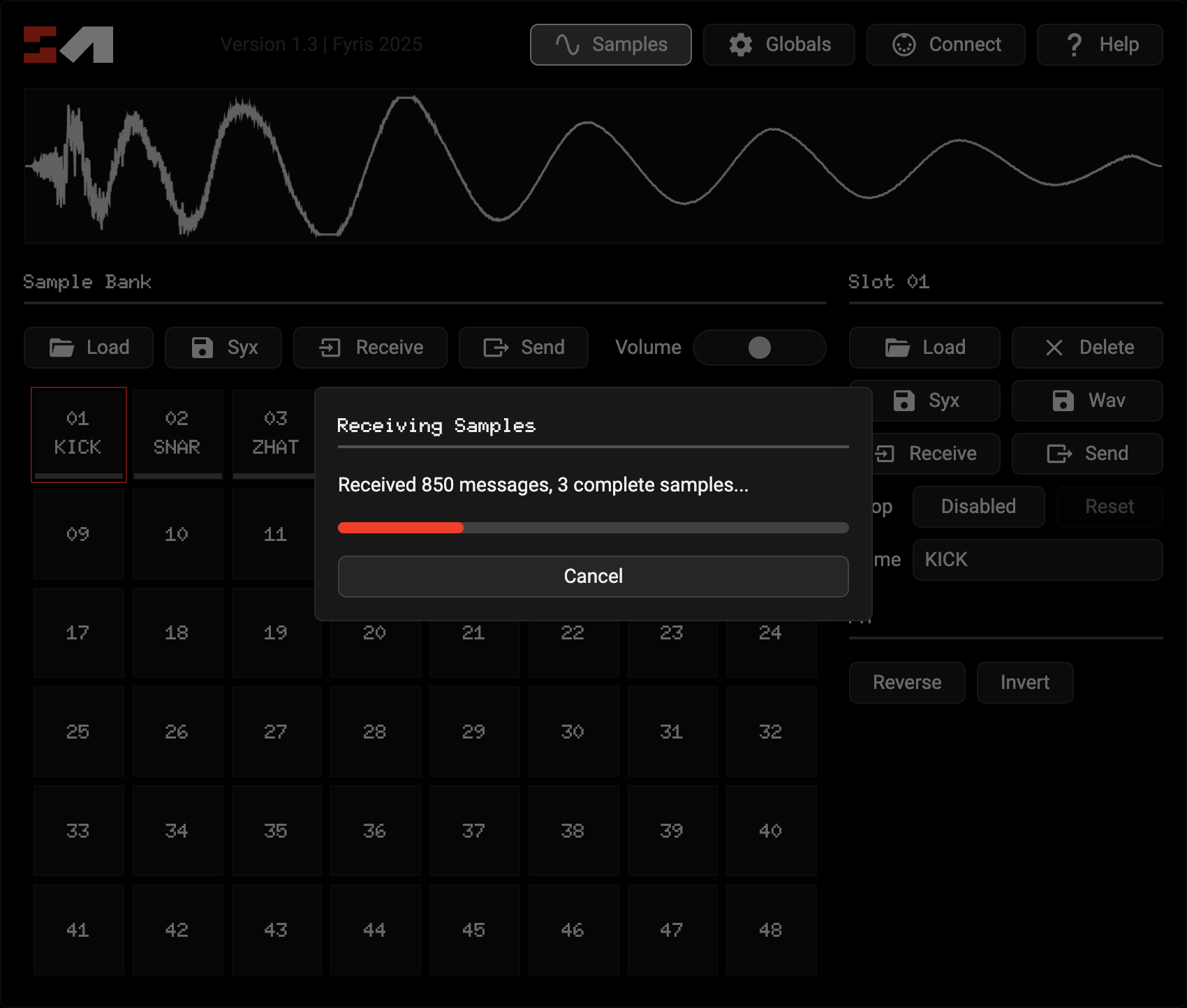The height and width of the screenshot is (1008, 1187).
Task: Click the floppy disk icon on Wav export
Action: pyautogui.click(x=1063, y=401)
